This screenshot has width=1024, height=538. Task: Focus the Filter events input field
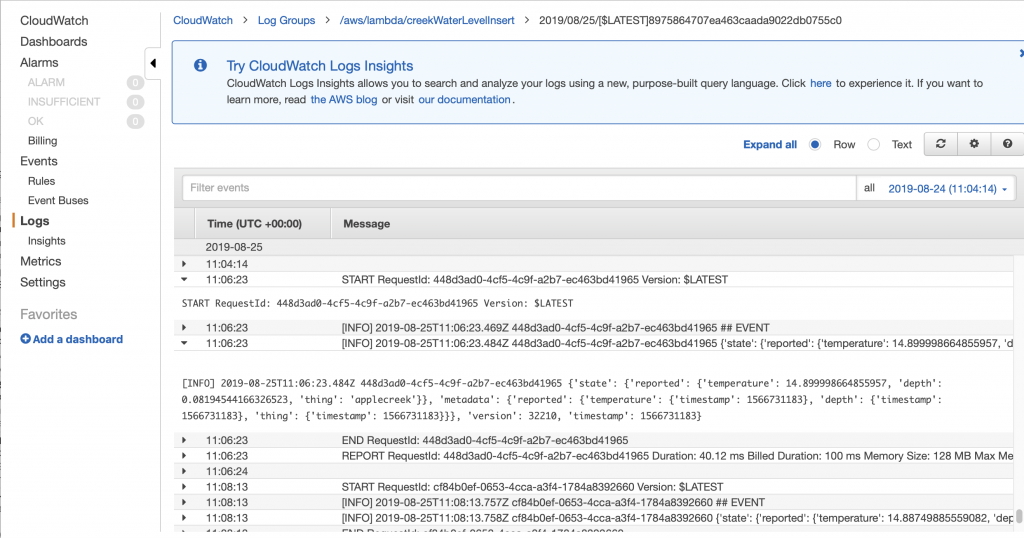[x=519, y=188]
